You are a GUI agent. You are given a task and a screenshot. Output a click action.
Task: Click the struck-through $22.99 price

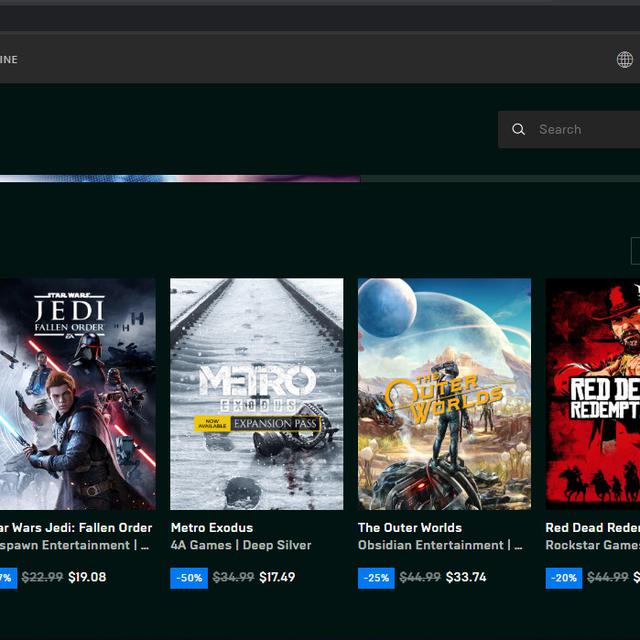pyautogui.click(x=42, y=577)
